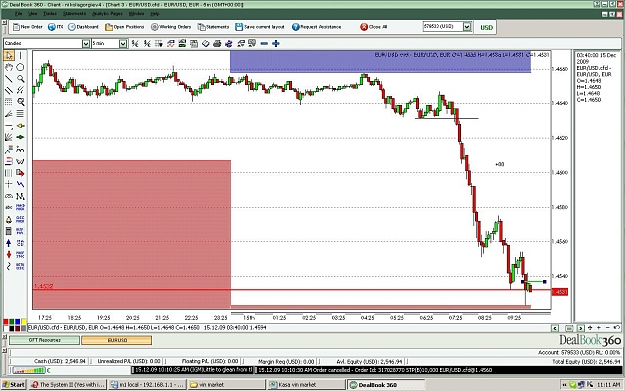Switch to the left green workspace tab
Image resolution: width=625 pixels, height=391 pixels.
pyautogui.click(x=44, y=340)
